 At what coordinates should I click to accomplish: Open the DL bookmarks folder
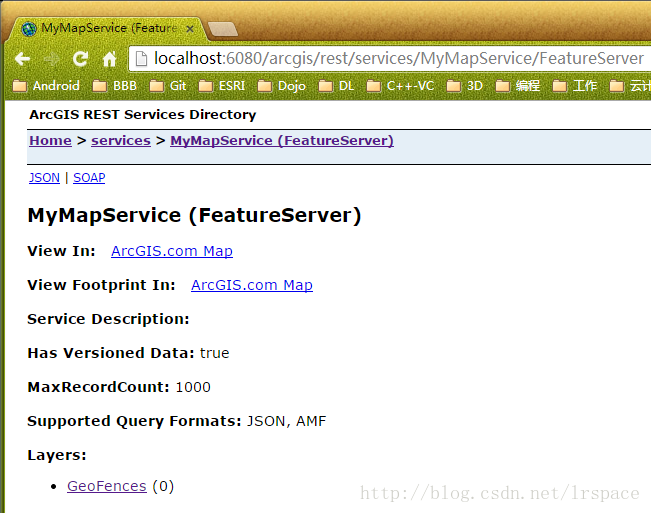coord(336,86)
